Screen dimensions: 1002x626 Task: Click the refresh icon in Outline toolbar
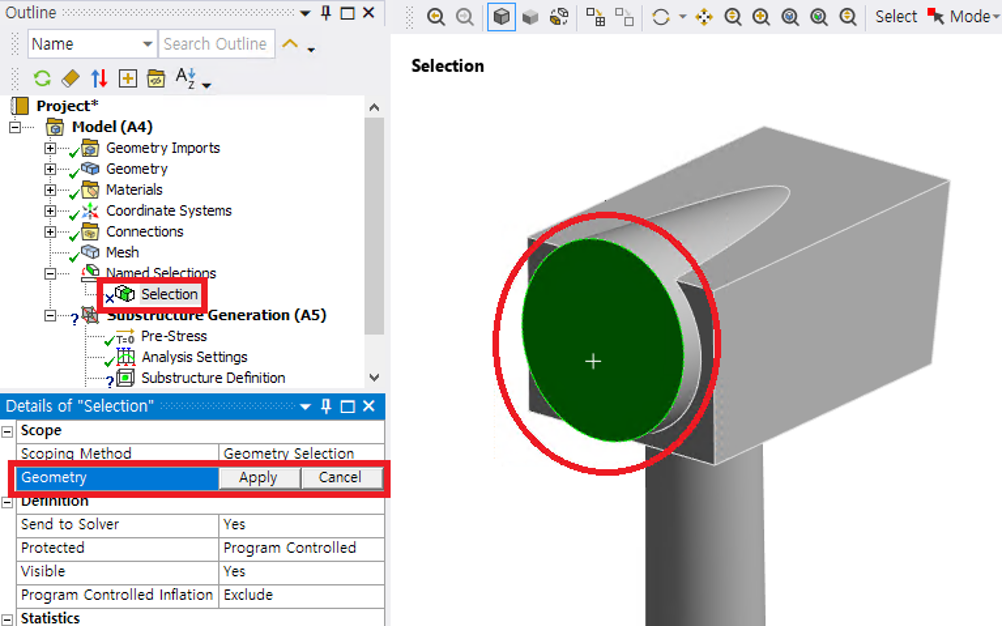[42, 78]
